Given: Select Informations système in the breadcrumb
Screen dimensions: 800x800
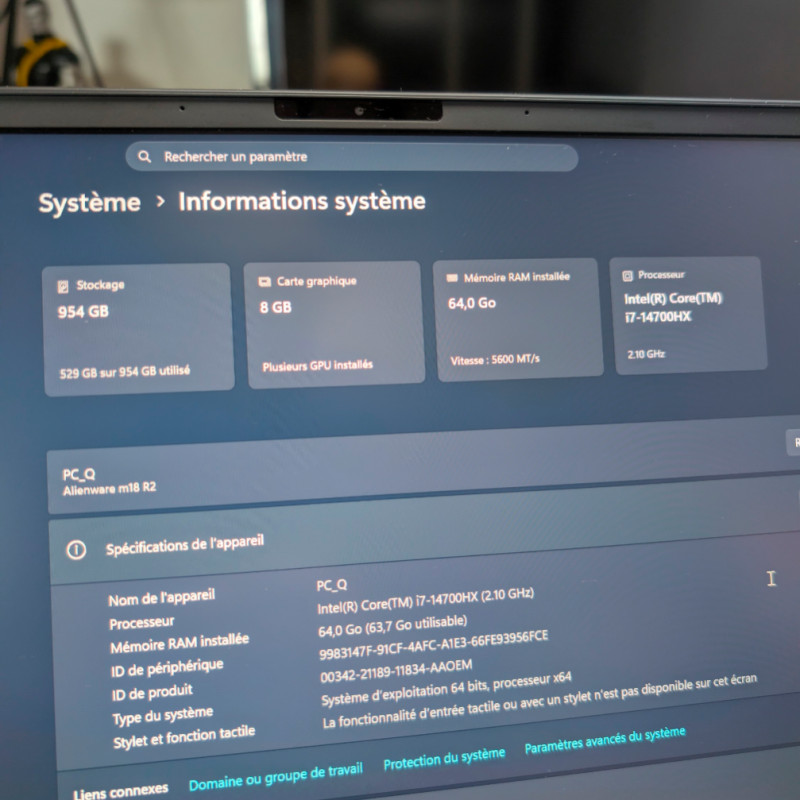Looking at the screenshot, I should coord(300,201).
